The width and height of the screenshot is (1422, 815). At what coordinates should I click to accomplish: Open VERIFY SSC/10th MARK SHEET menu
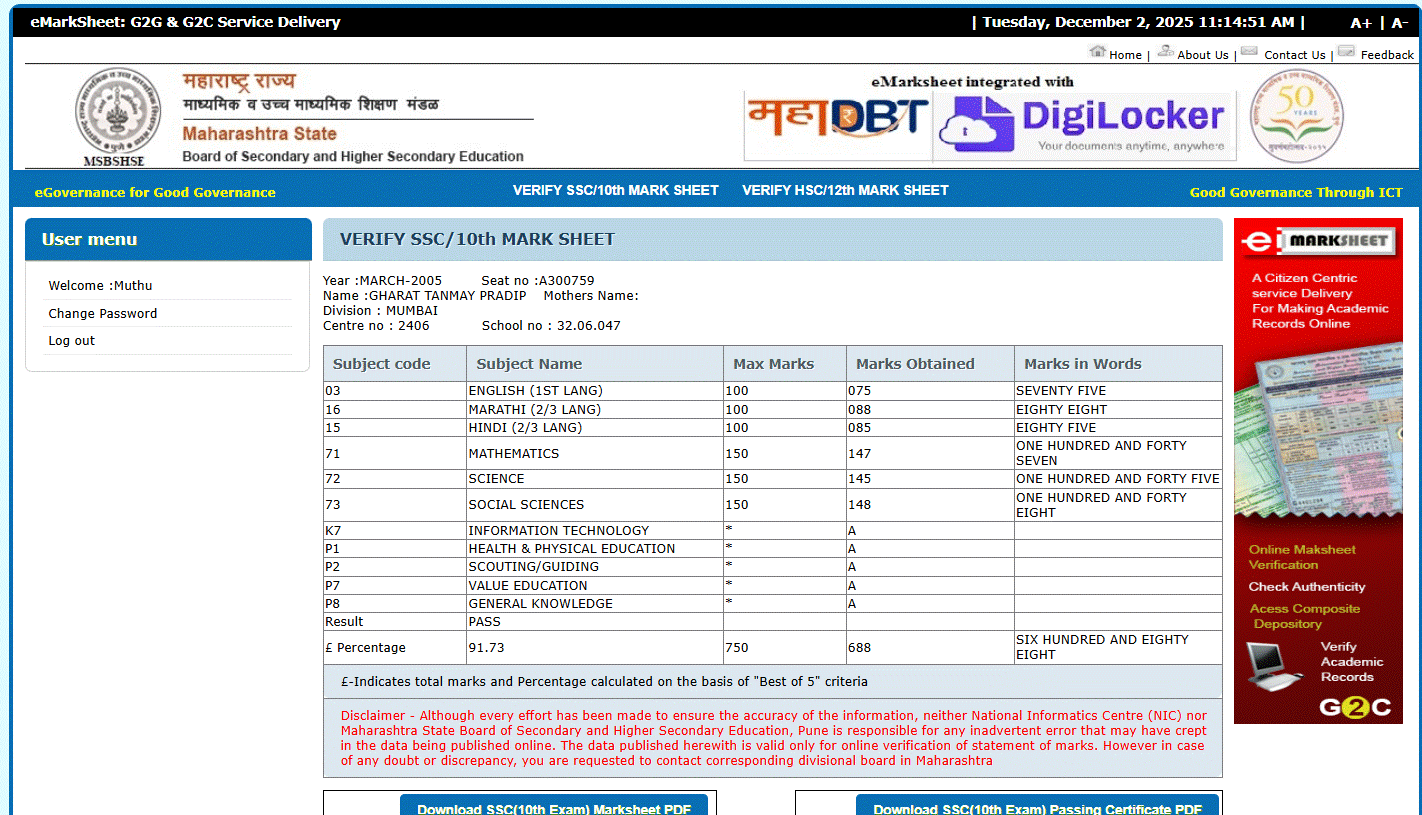tap(615, 190)
